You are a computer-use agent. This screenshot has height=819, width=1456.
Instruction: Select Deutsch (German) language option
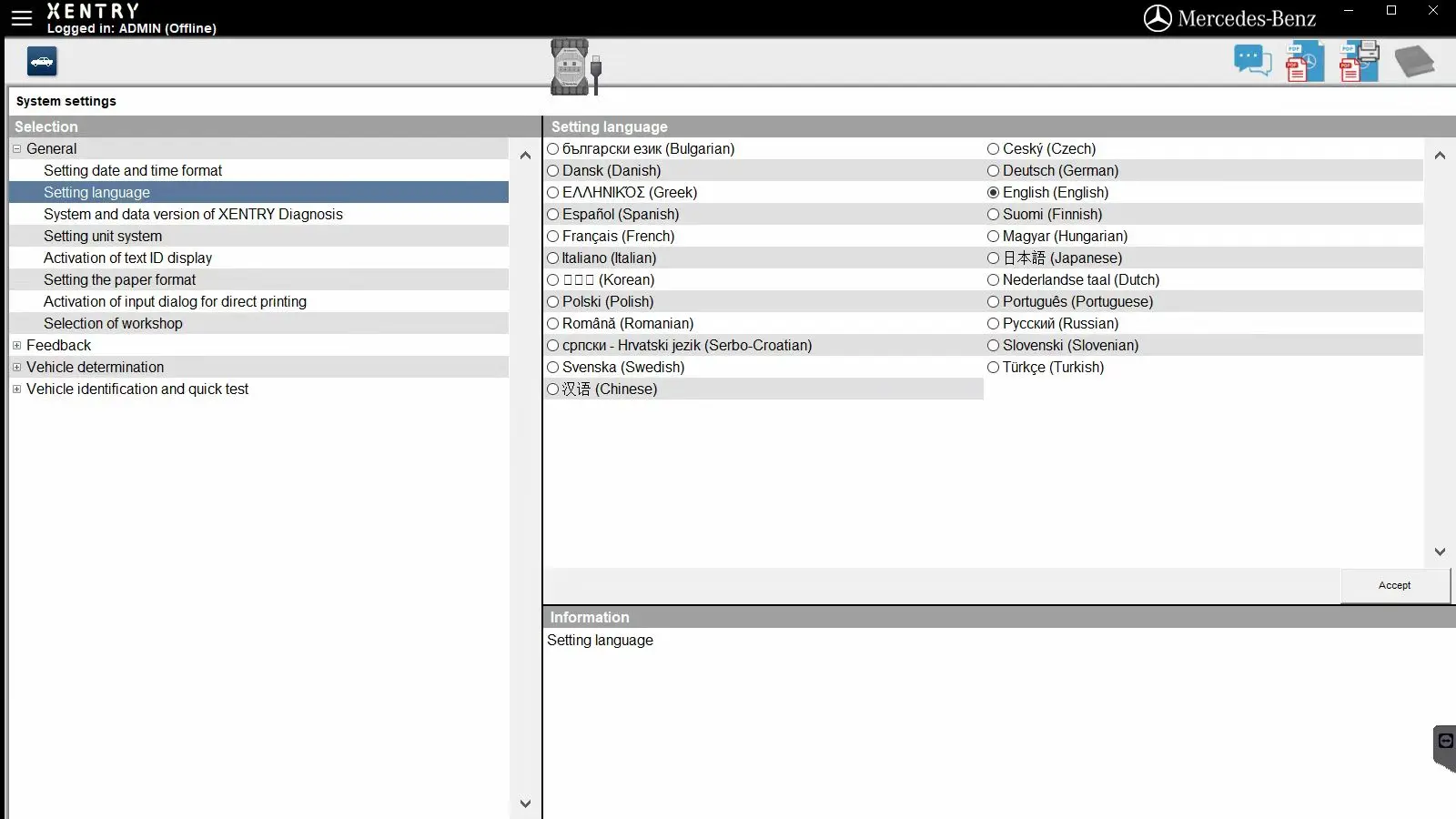[x=993, y=170]
